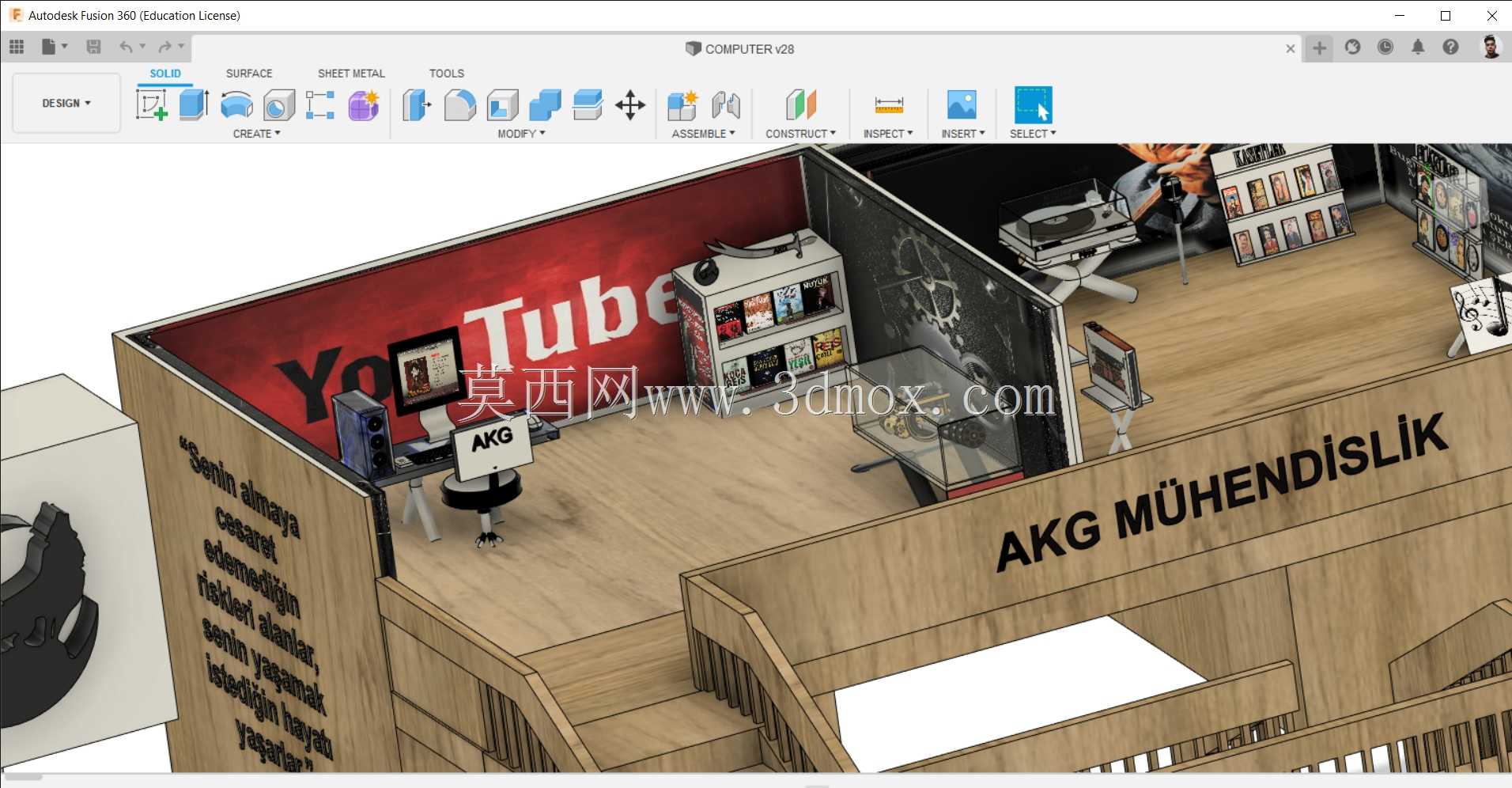
Task: Close the COMPUTER v28 document tab
Action: click(x=1291, y=48)
